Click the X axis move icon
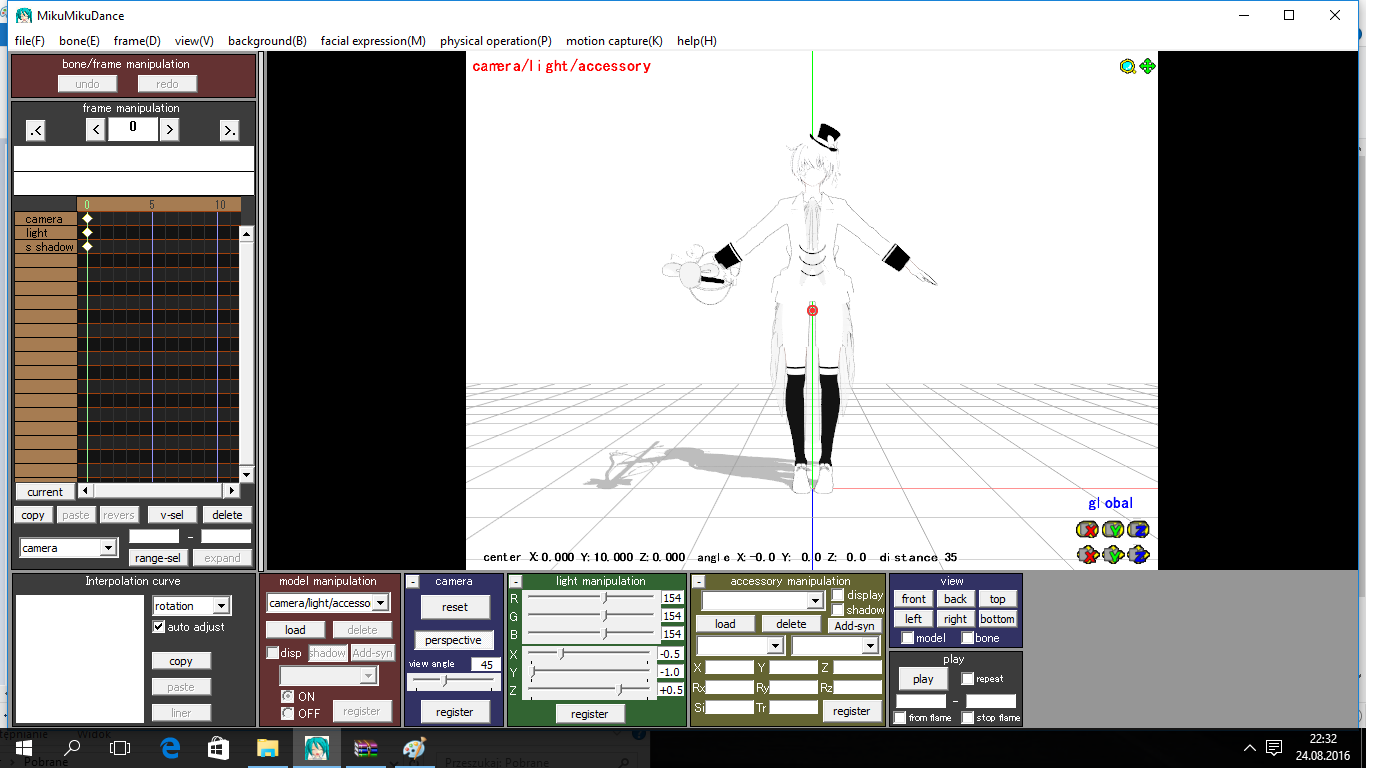1382x768 pixels. [x=1087, y=555]
